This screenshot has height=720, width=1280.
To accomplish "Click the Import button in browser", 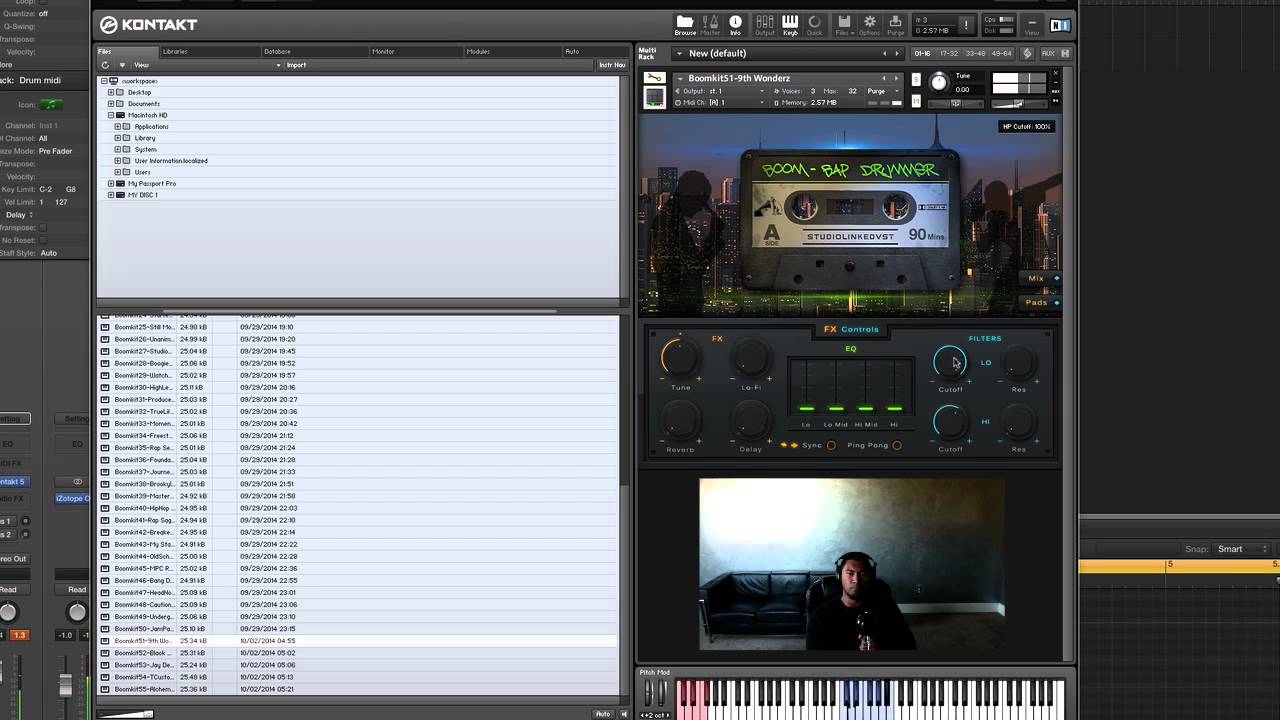I will click(296, 65).
